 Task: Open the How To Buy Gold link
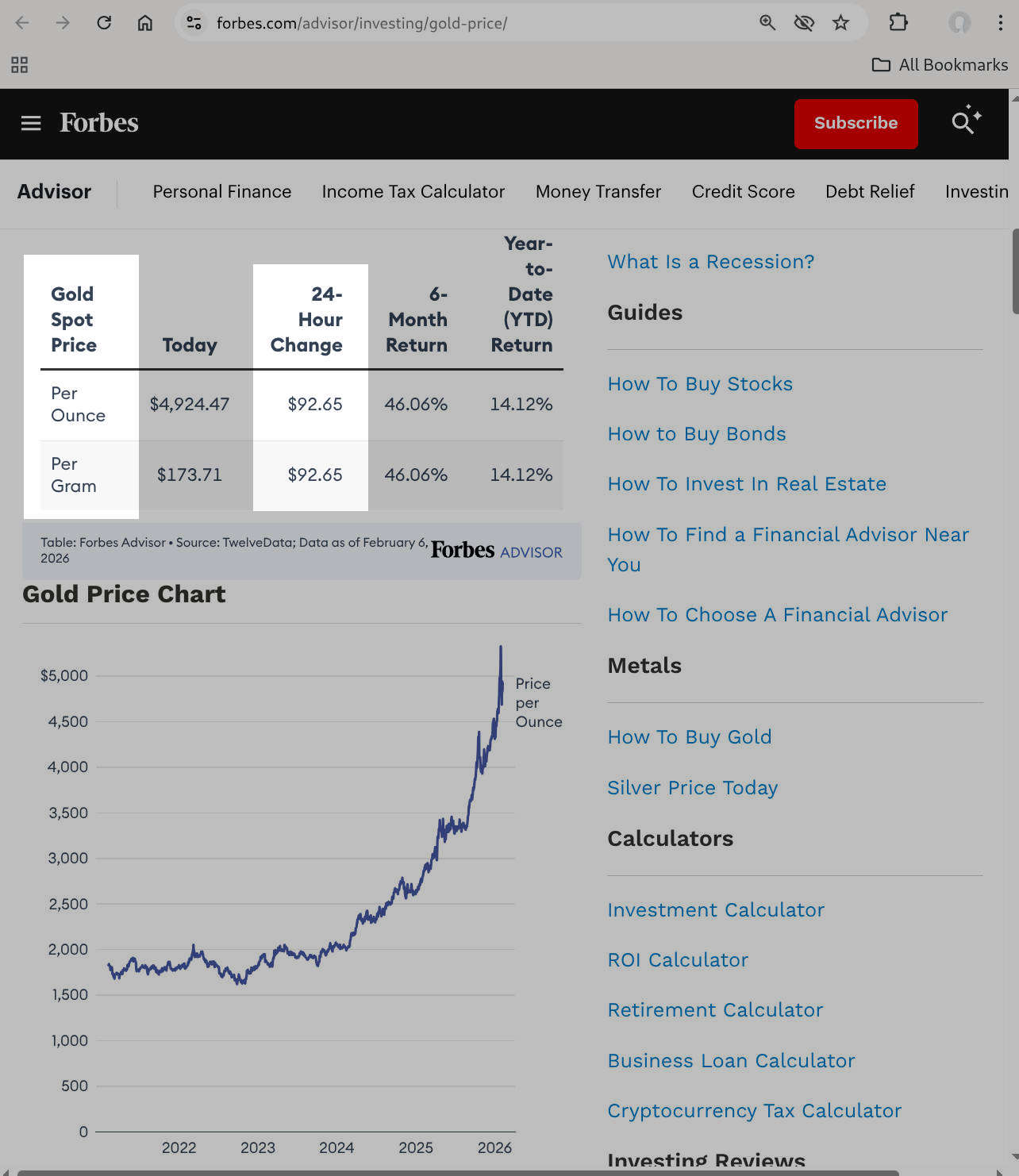(x=690, y=737)
